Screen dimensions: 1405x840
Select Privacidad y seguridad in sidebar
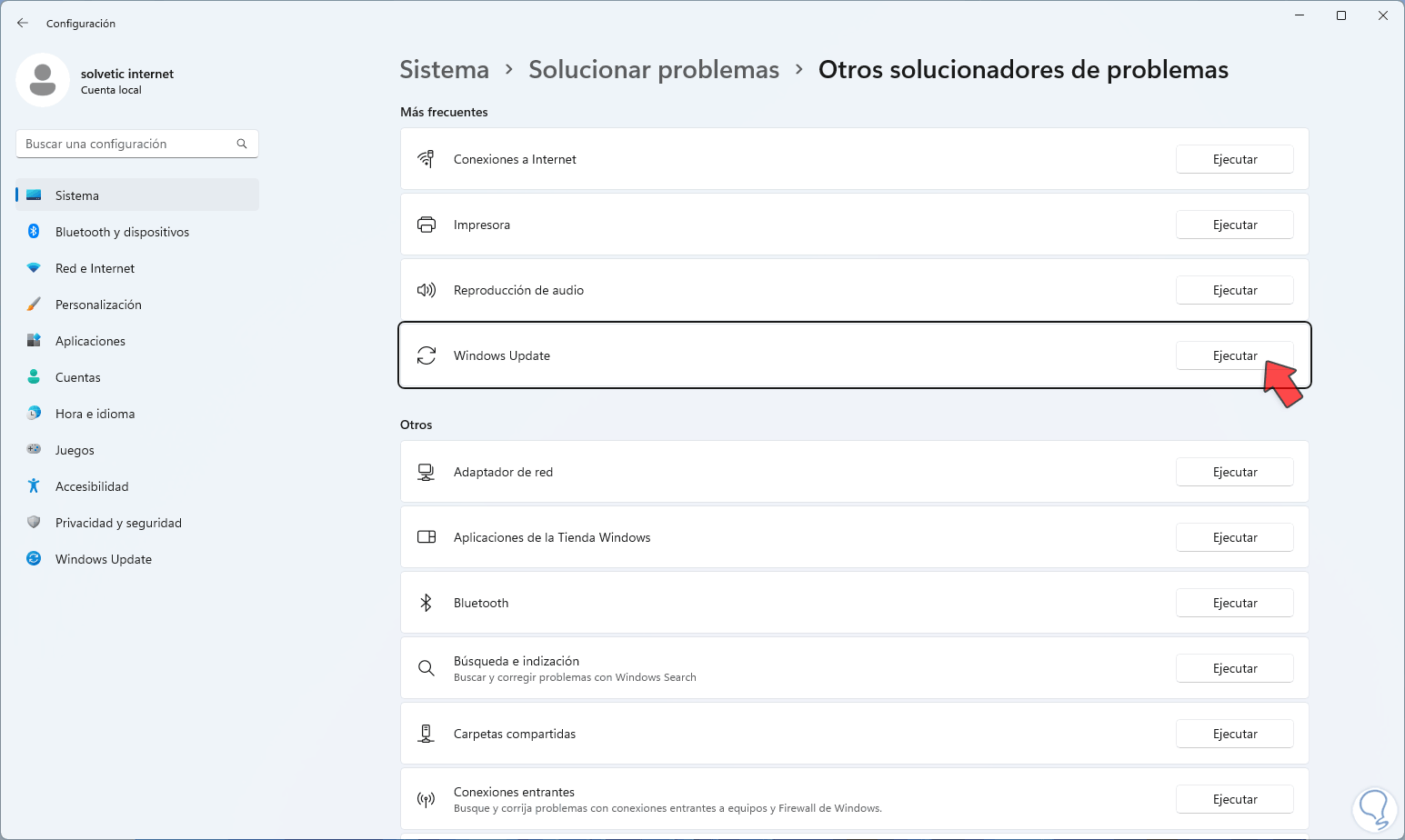click(118, 523)
